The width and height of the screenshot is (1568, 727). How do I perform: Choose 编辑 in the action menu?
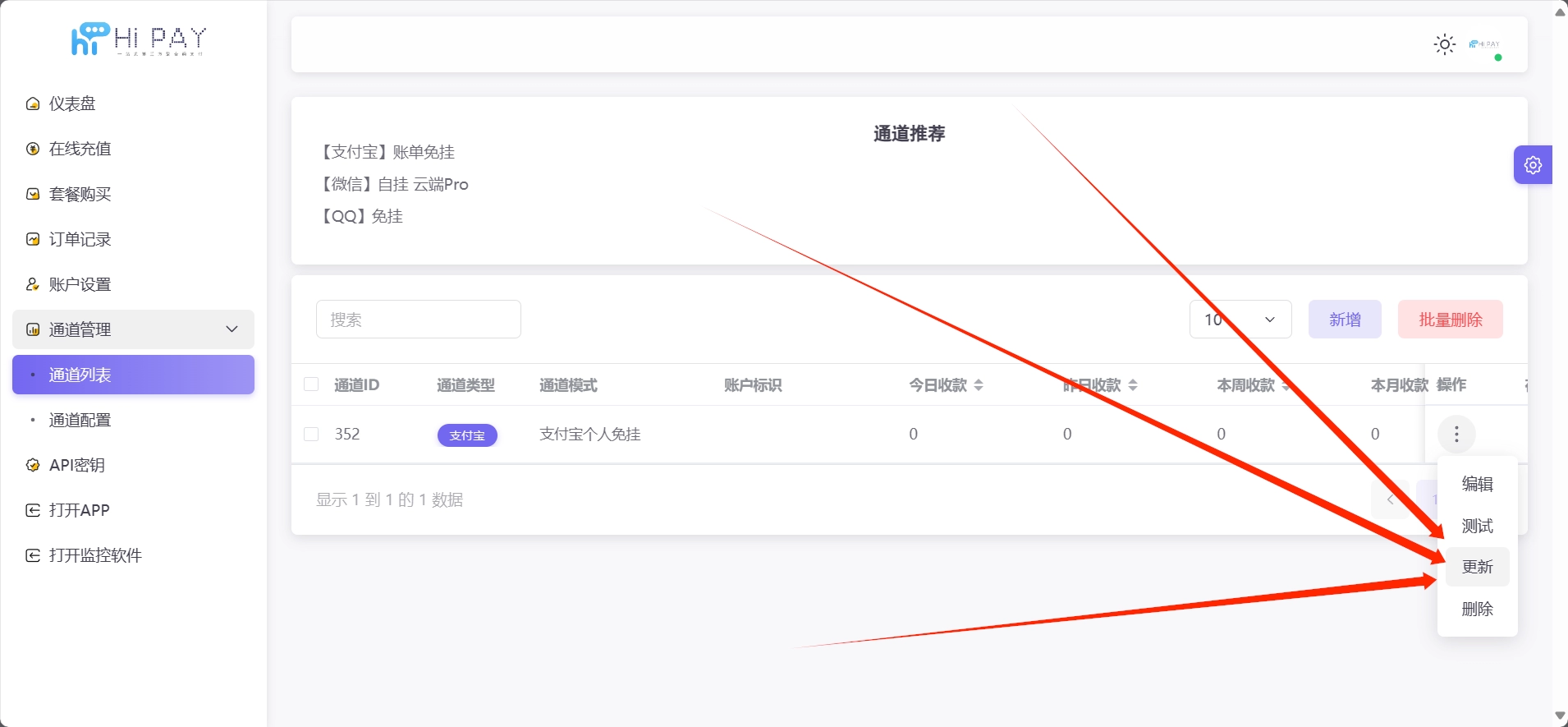[x=1477, y=484]
